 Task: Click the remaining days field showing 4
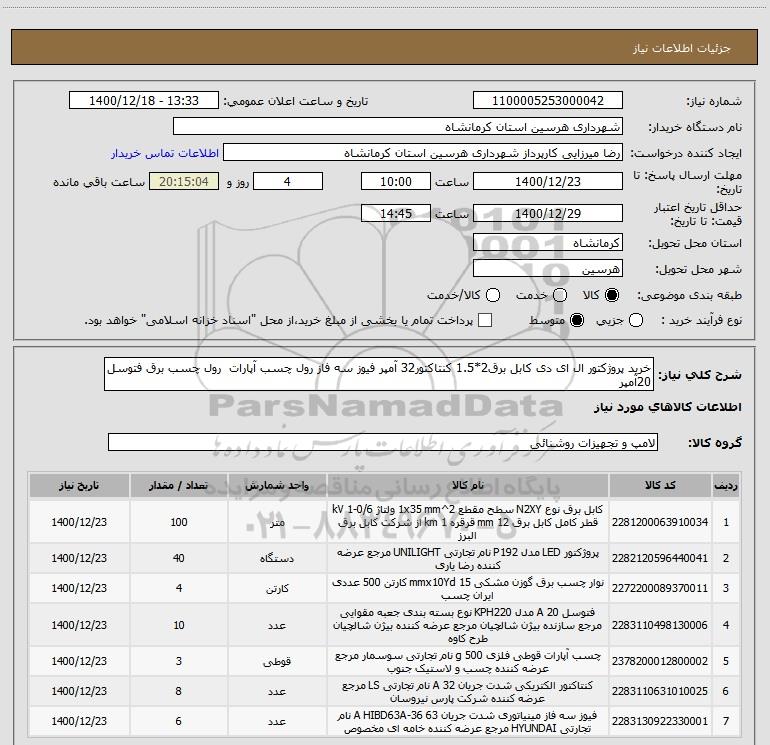(x=288, y=181)
